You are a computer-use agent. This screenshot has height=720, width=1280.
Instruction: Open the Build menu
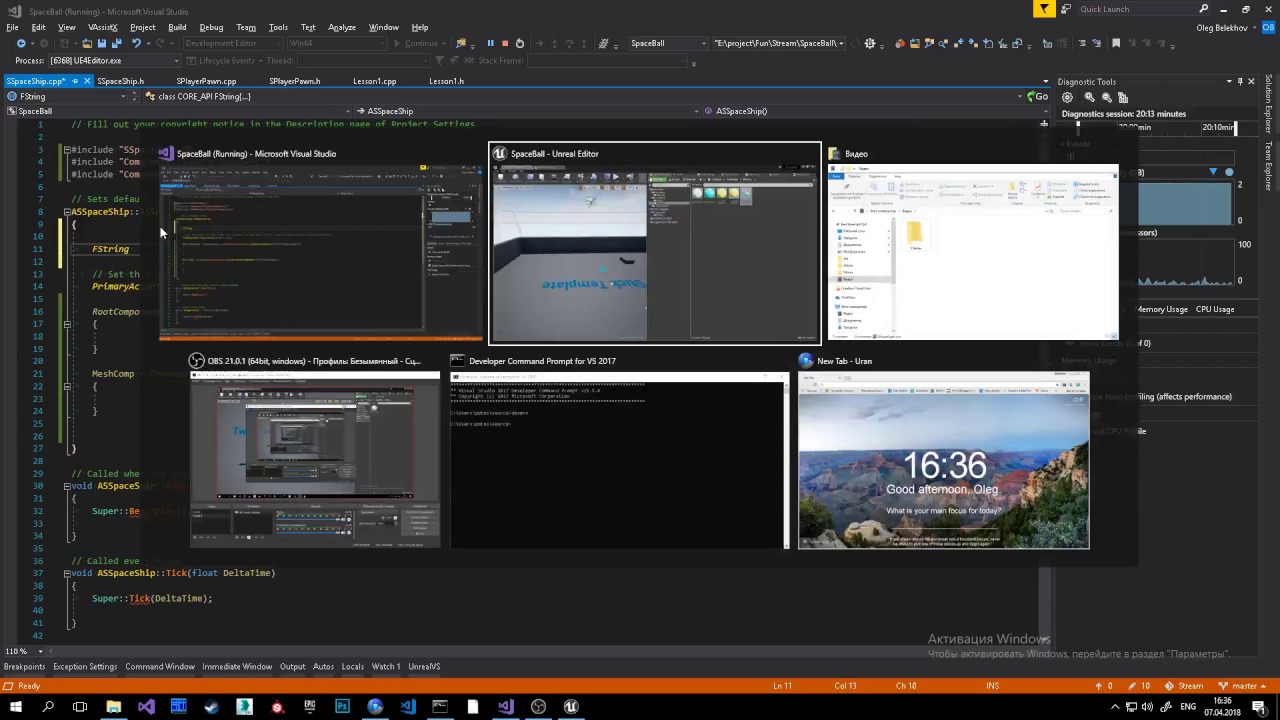pyautogui.click(x=177, y=27)
